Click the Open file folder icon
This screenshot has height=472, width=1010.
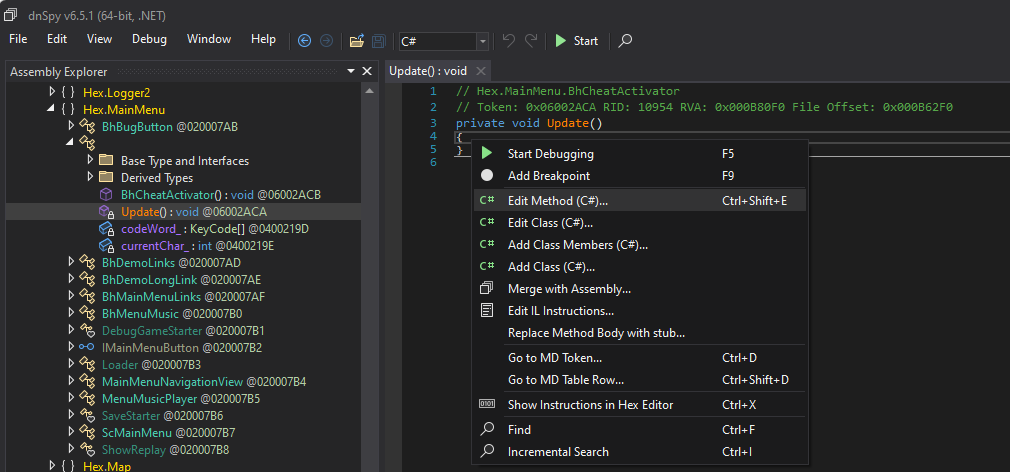coord(356,41)
